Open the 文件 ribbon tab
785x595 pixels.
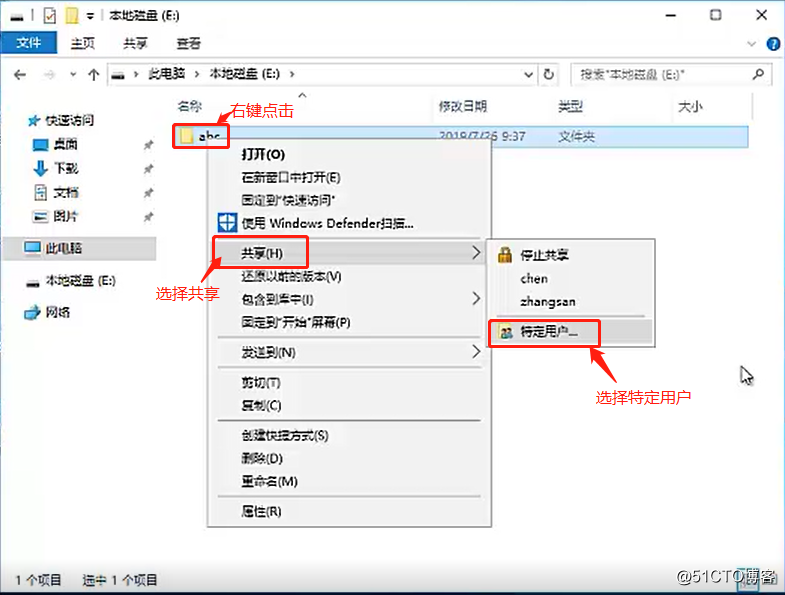coord(29,44)
